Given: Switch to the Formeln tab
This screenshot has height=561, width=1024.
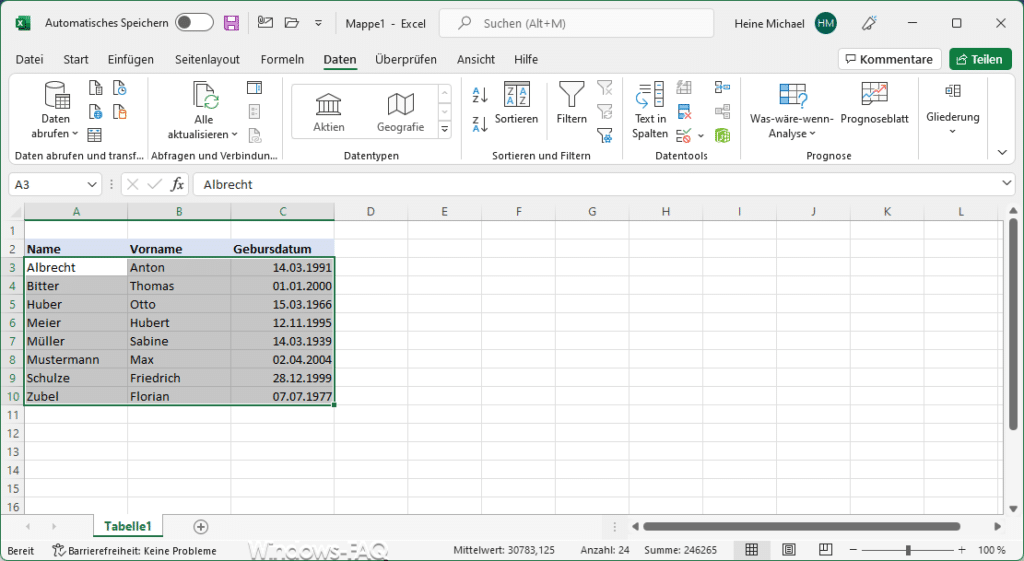Looking at the screenshot, I should pos(282,59).
